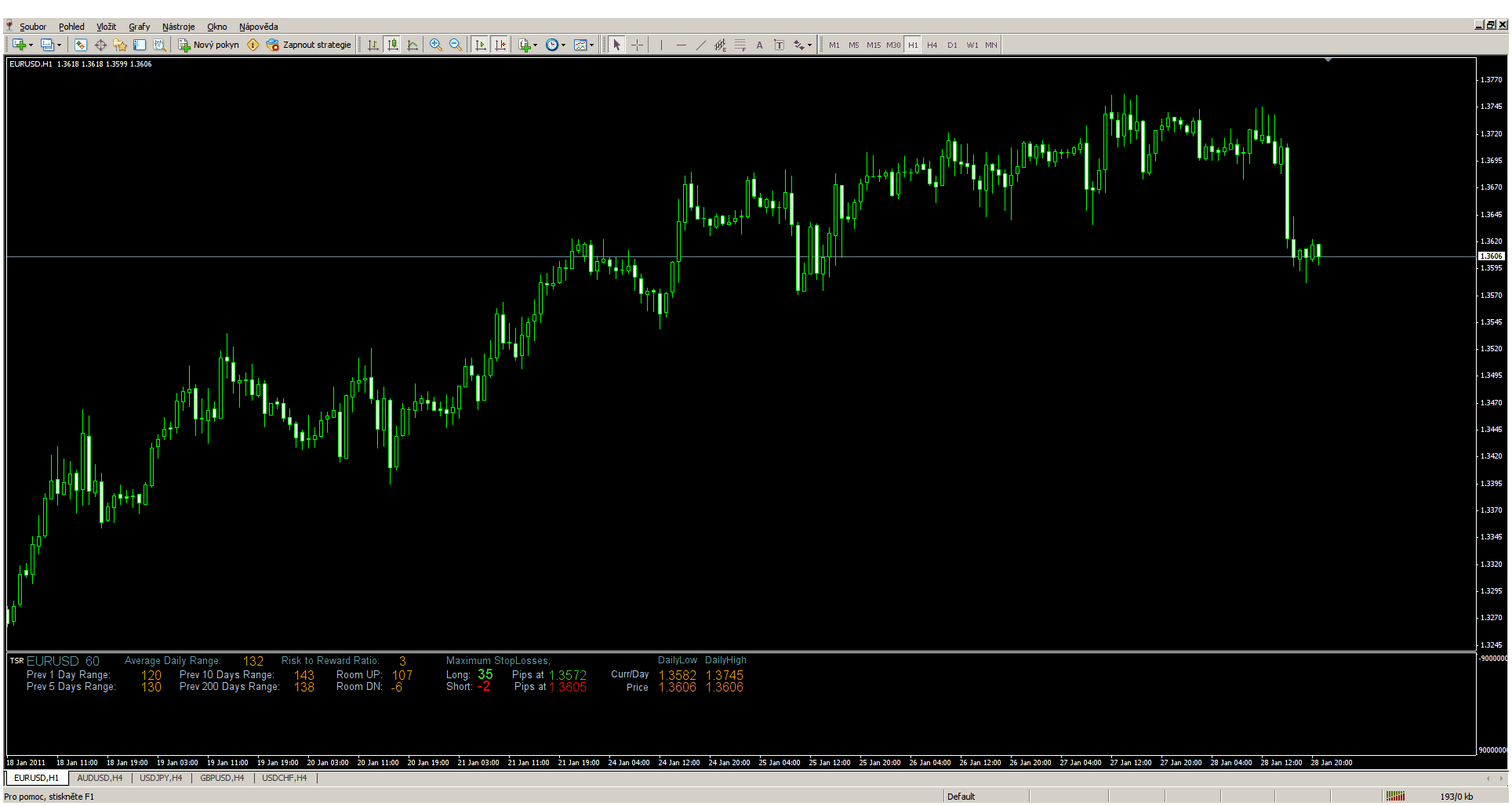The height and width of the screenshot is (806, 1512).
Task: Click the Nový pokyn button
Action: pyautogui.click(x=209, y=45)
